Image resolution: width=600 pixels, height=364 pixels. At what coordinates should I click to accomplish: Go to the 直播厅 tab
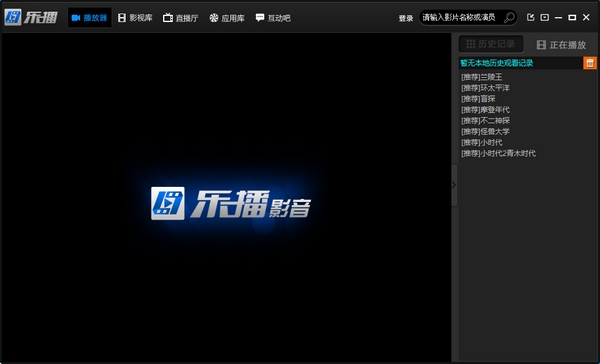181,18
